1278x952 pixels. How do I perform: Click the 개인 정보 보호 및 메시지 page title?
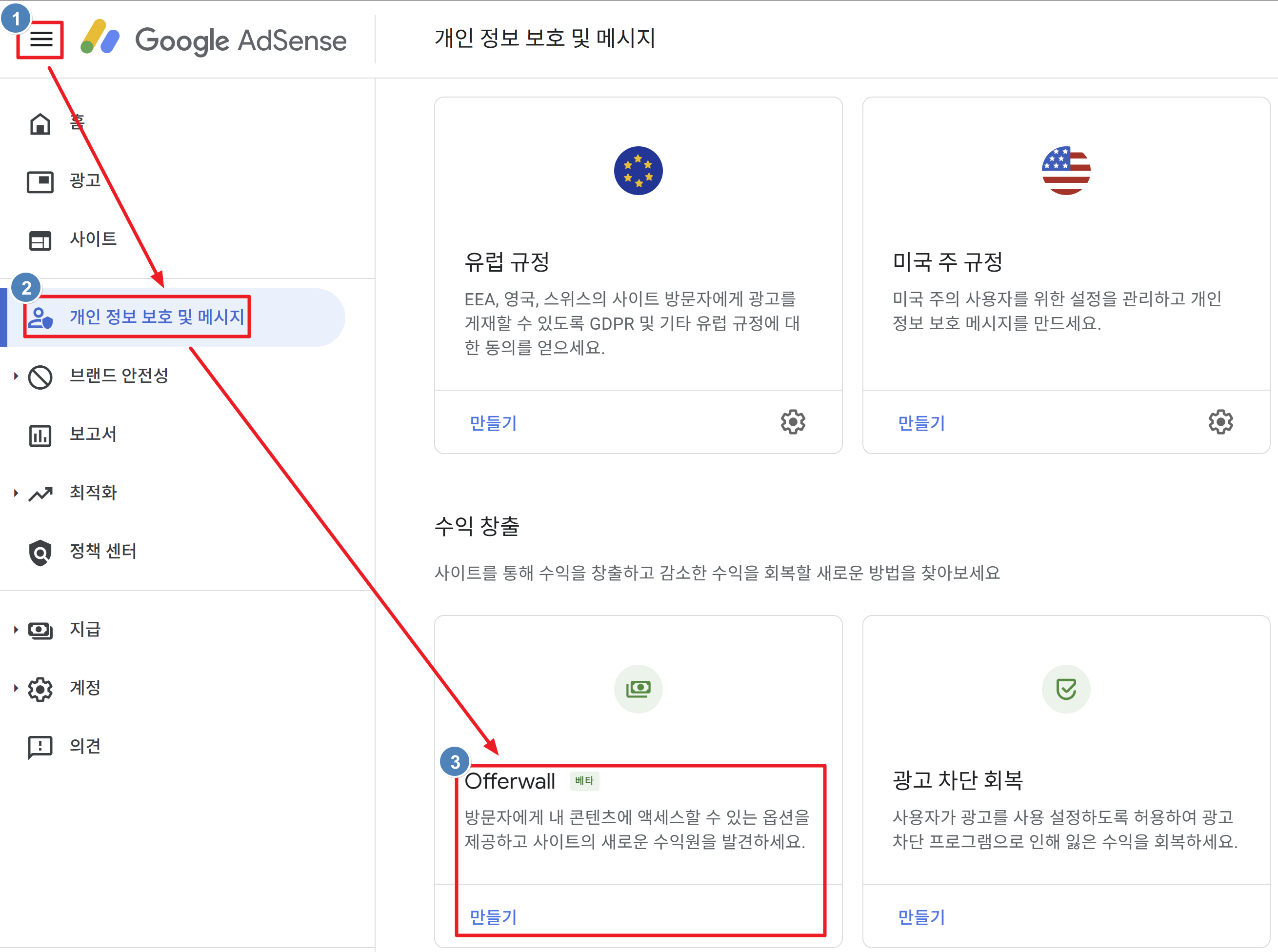pyautogui.click(x=545, y=38)
